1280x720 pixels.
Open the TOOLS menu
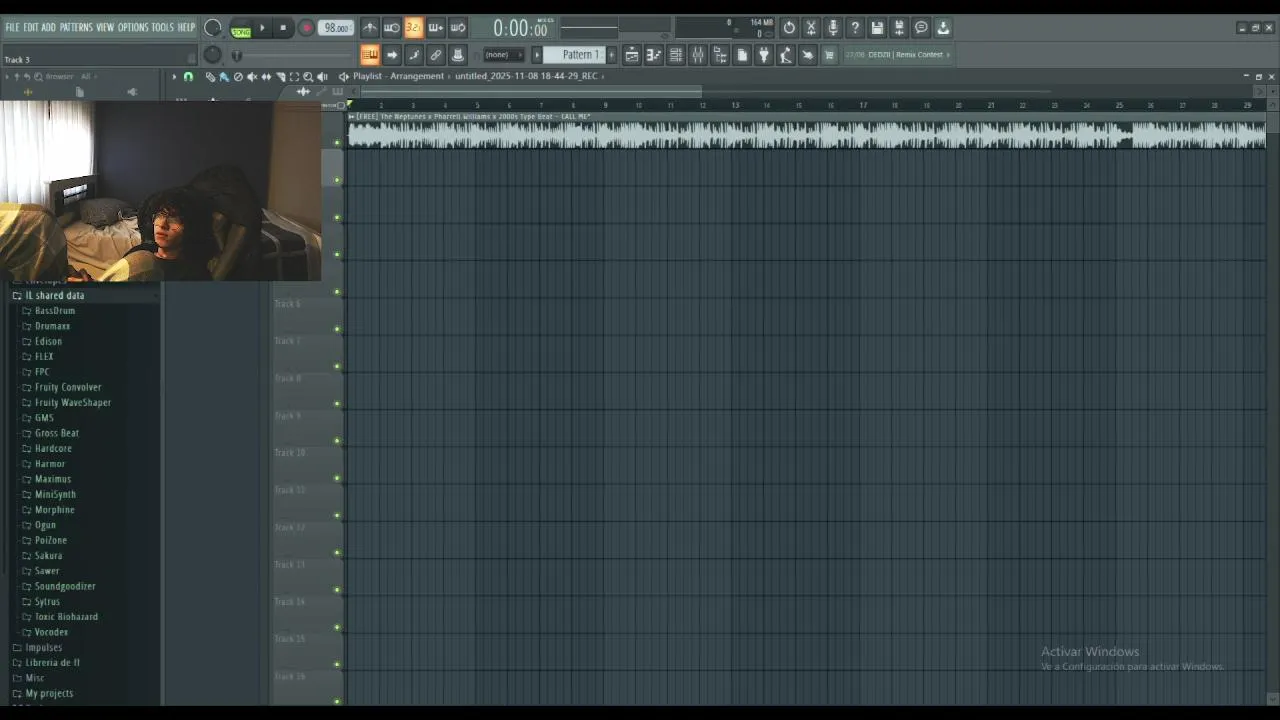(162, 27)
